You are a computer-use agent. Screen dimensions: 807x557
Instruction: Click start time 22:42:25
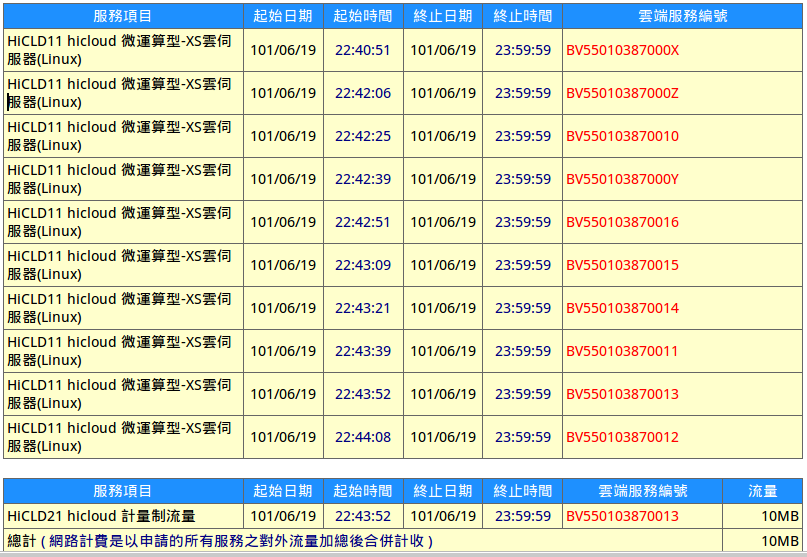point(363,136)
